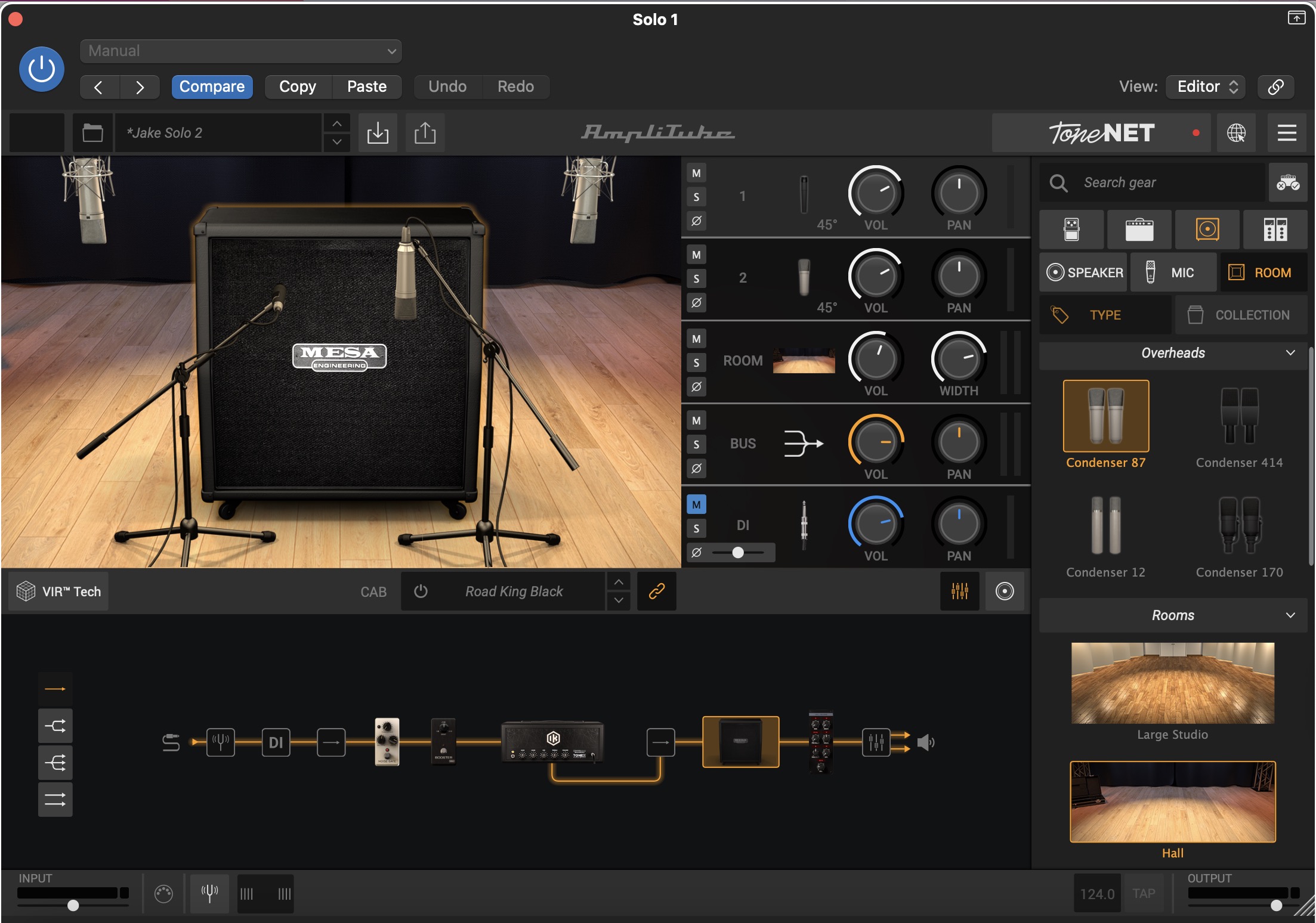Click the mic 1 VOL knob
Screen dimensions: 1316x923
point(876,193)
